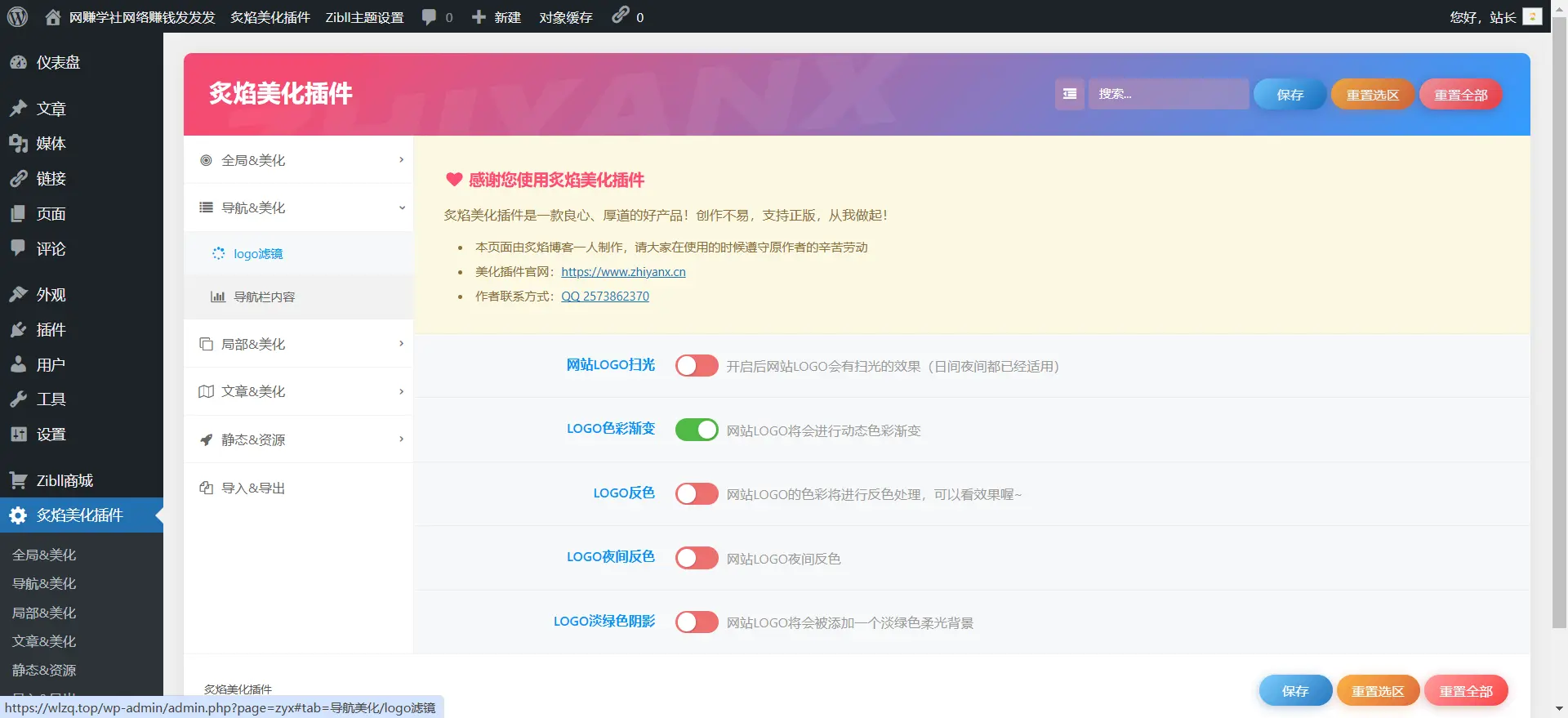Click the 媒体 media icon
The height and width of the screenshot is (718, 1568).
(18, 144)
